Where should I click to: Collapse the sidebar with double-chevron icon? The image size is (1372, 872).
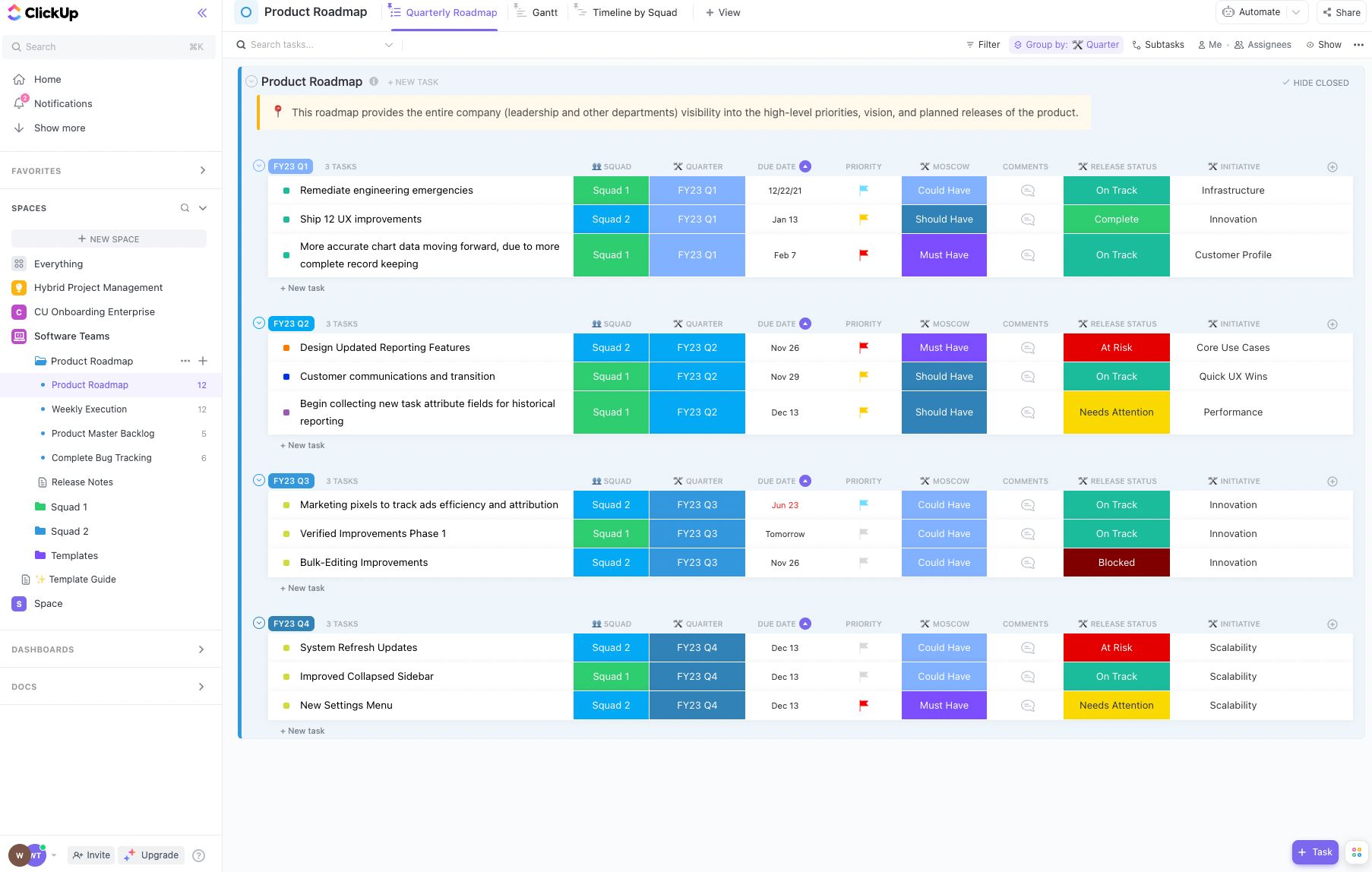(202, 13)
